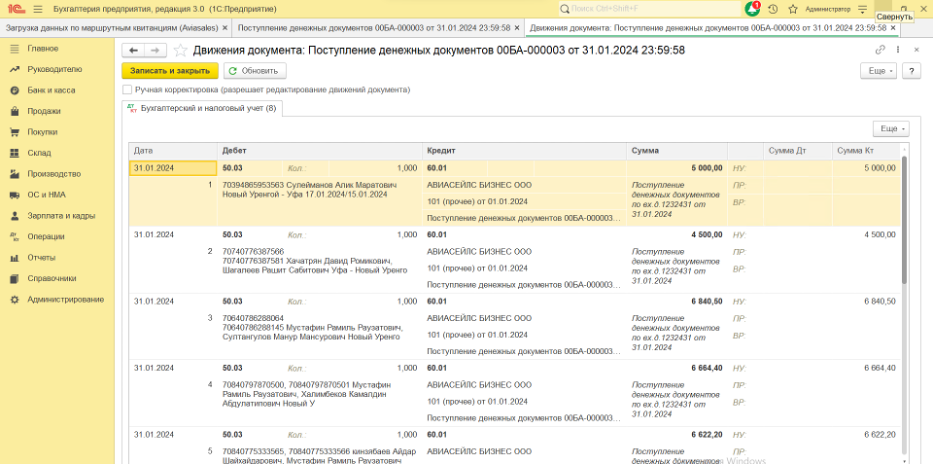Click Записать и закрыть button
Viewport: 934px width, 464px height.
tap(170, 70)
